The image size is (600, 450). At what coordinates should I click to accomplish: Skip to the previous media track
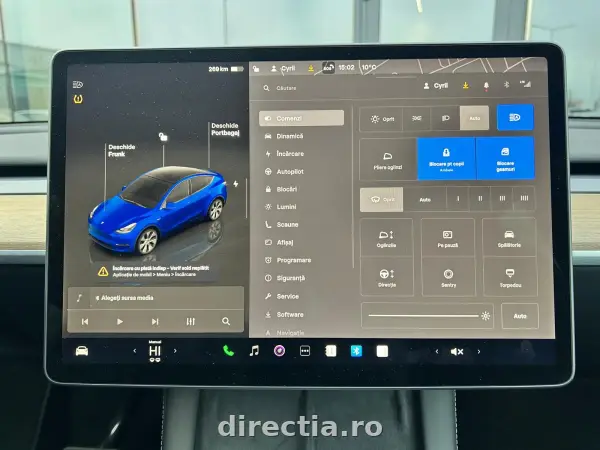(85, 322)
